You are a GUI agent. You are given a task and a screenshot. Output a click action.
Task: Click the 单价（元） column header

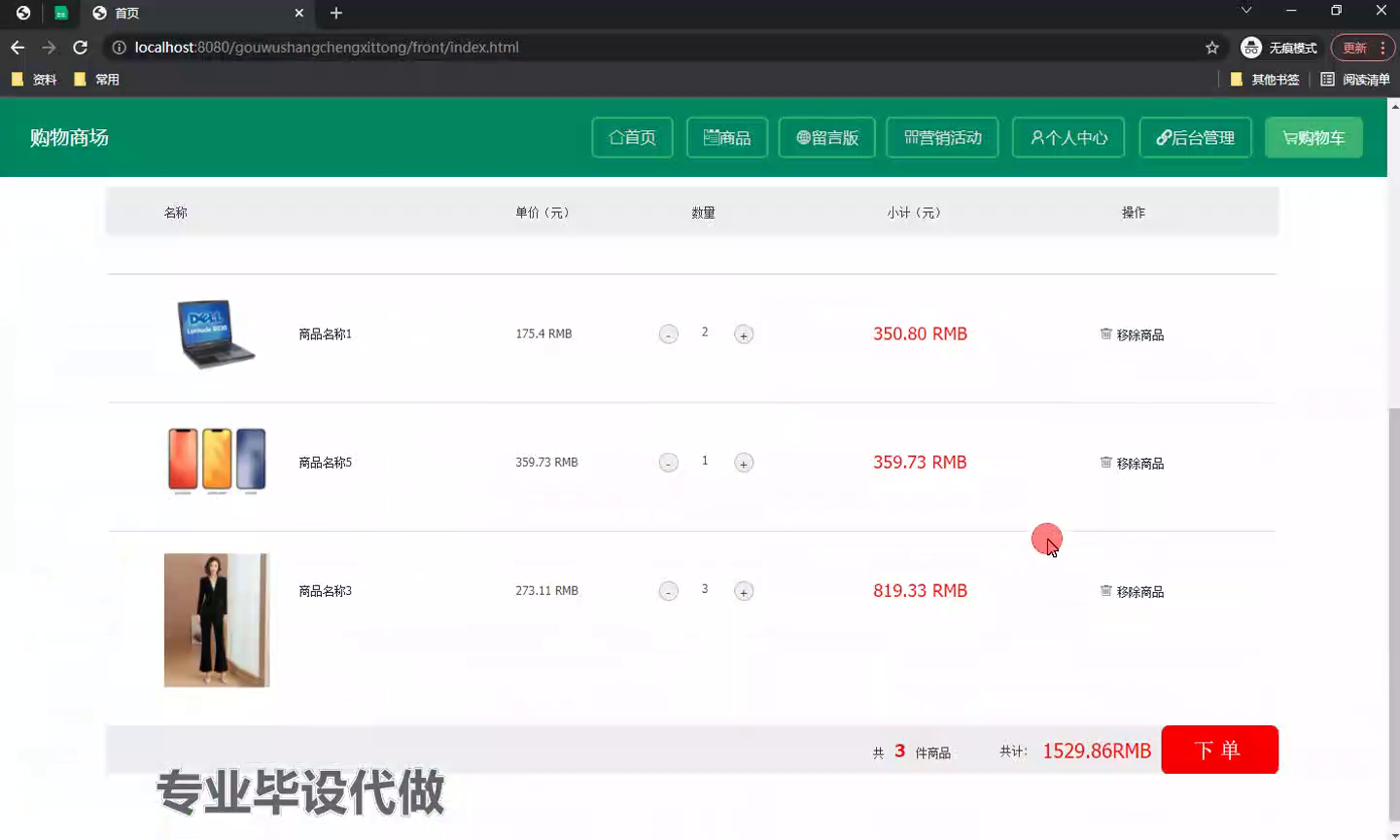click(x=542, y=212)
